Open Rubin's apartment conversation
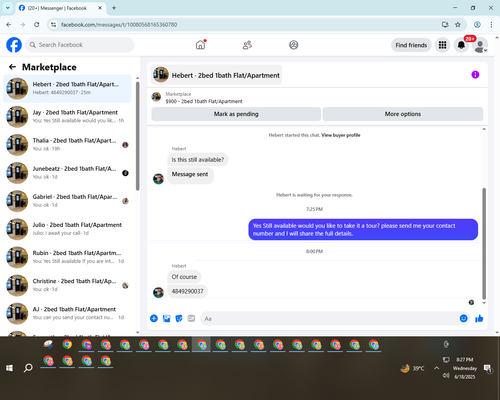500x400 pixels. (x=67, y=257)
